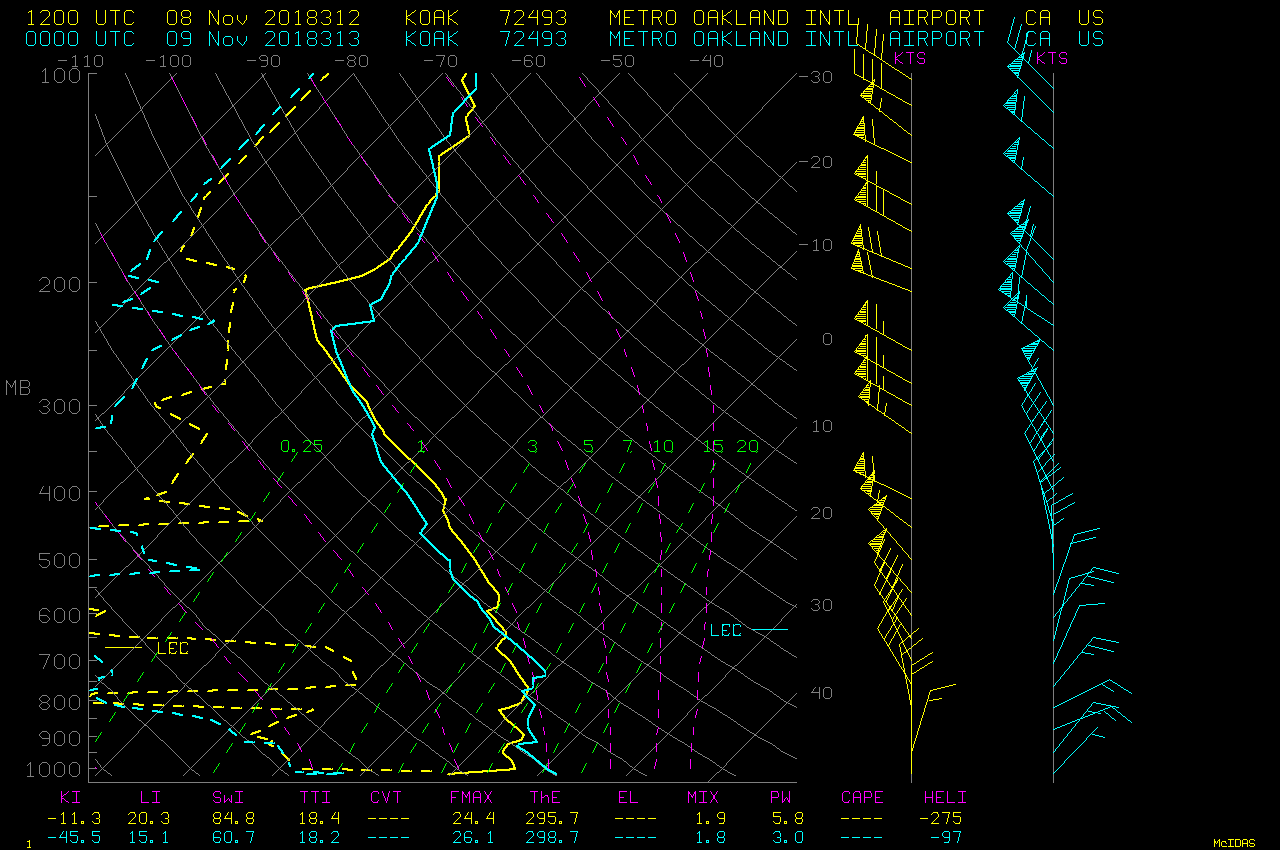Image resolution: width=1280 pixels, height=850 pixels.
Task: Click the cyan LEC marker label
Action: click(725, 630)
